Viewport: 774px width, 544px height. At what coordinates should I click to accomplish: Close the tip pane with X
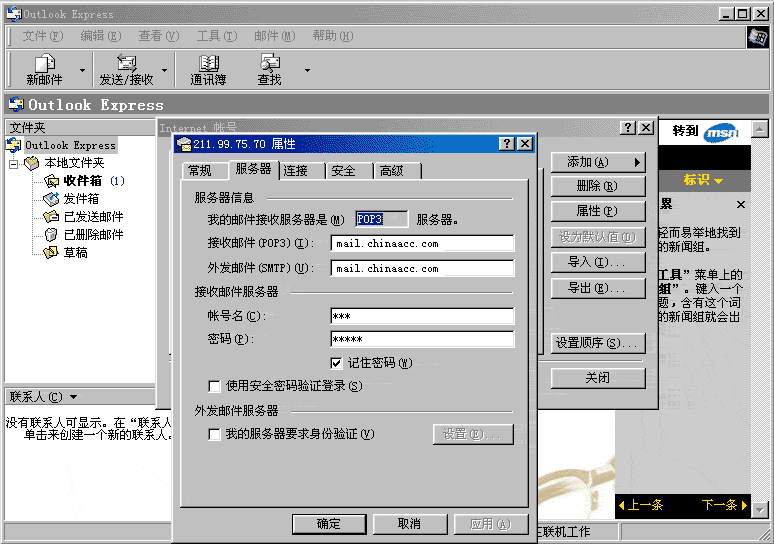click(740, 204)
